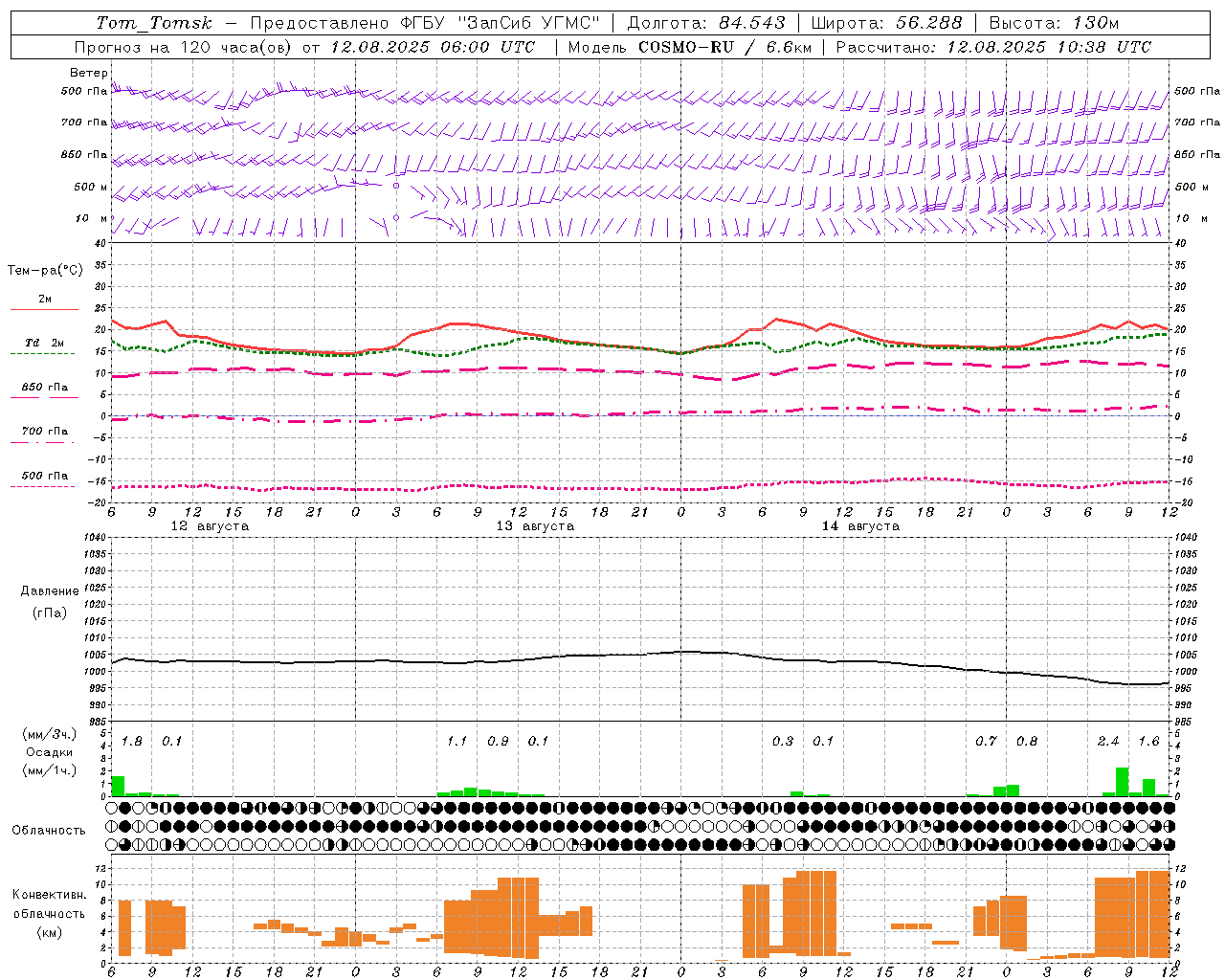The height and width of the screenshot is (980, 1225).
Task: Click the 0.3 precipitation amount value
Action: click(782, 742)
